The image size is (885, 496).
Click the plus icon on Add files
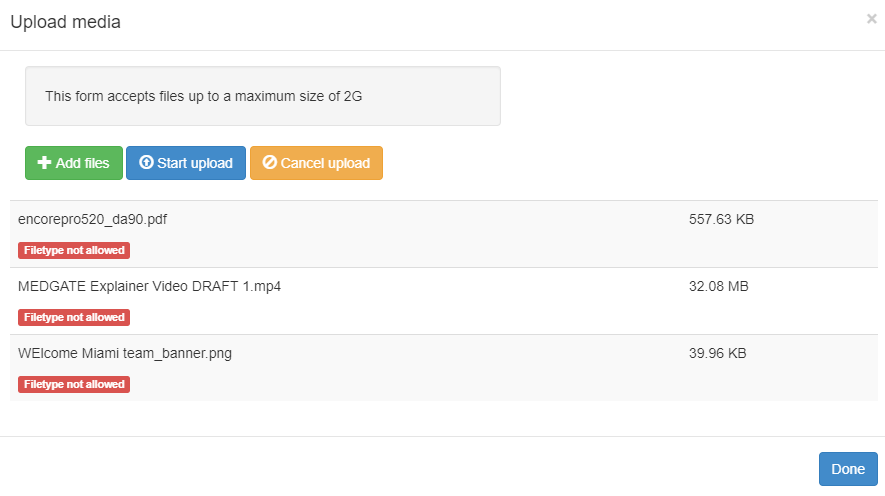44,163
